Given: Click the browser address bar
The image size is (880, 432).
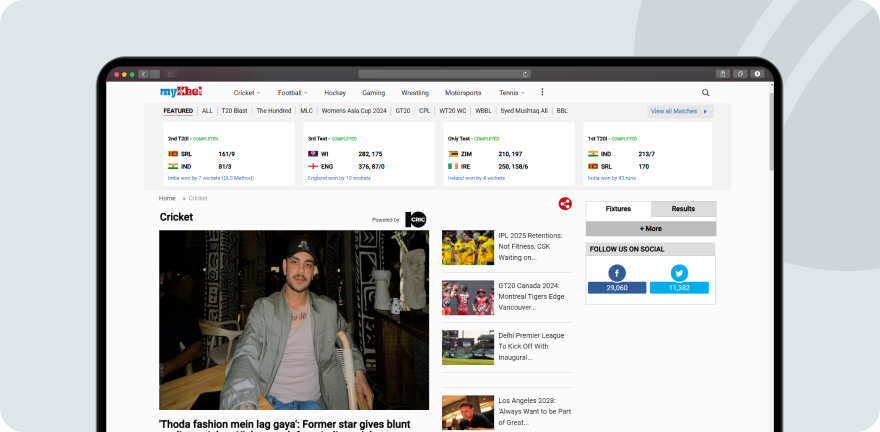Looking at the screenshot, I should pyautogui.click(x=444, y=74).
